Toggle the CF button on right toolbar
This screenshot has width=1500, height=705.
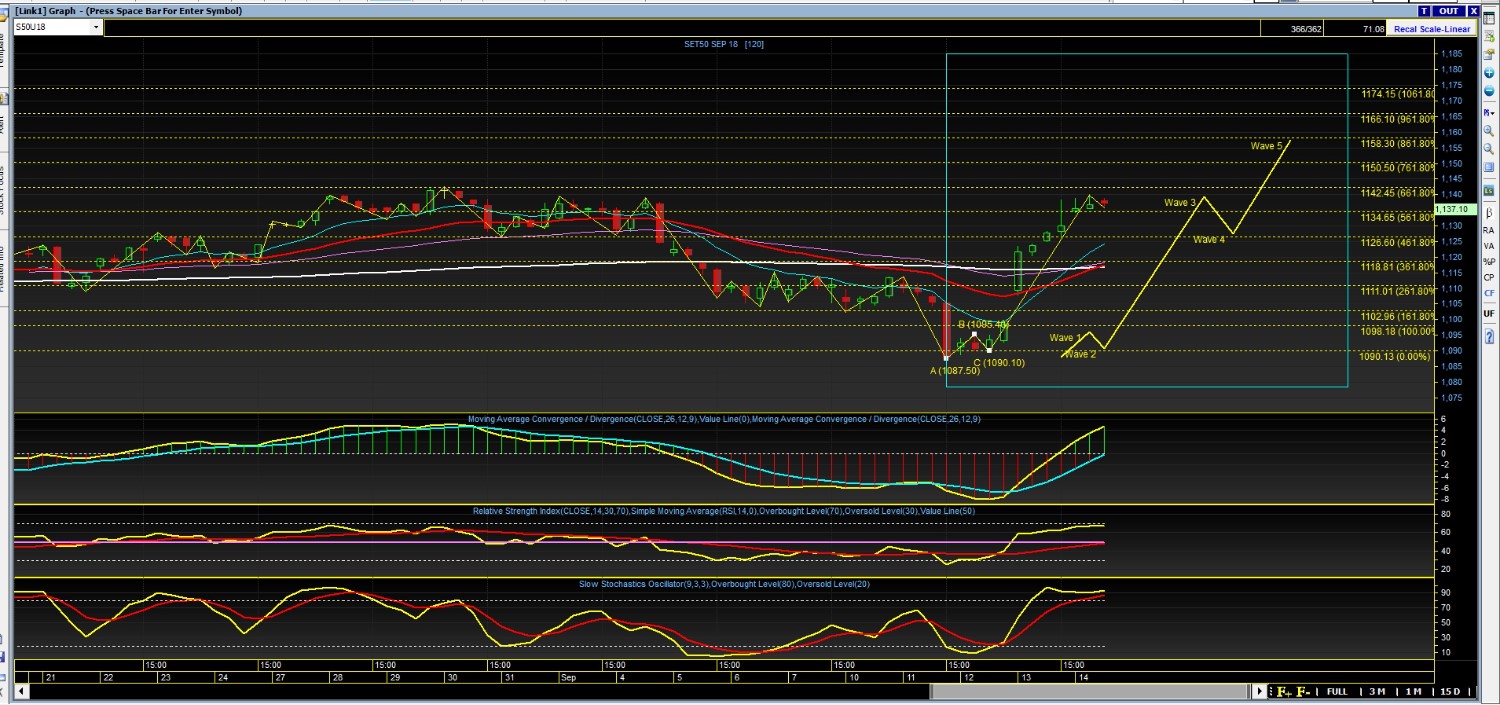click(x=1488, y=293)
